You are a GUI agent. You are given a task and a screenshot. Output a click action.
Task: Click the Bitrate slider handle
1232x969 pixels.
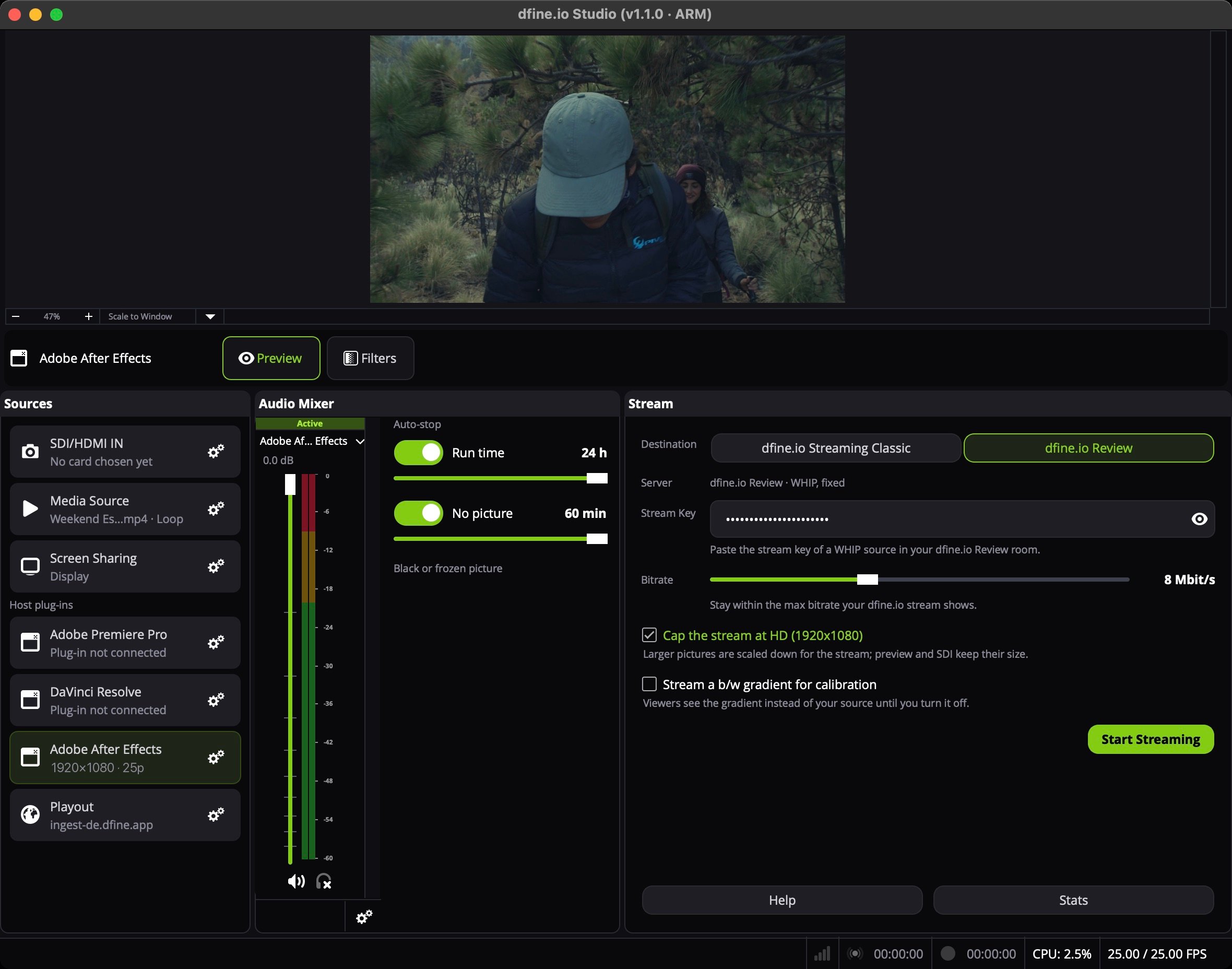point(867,579)
